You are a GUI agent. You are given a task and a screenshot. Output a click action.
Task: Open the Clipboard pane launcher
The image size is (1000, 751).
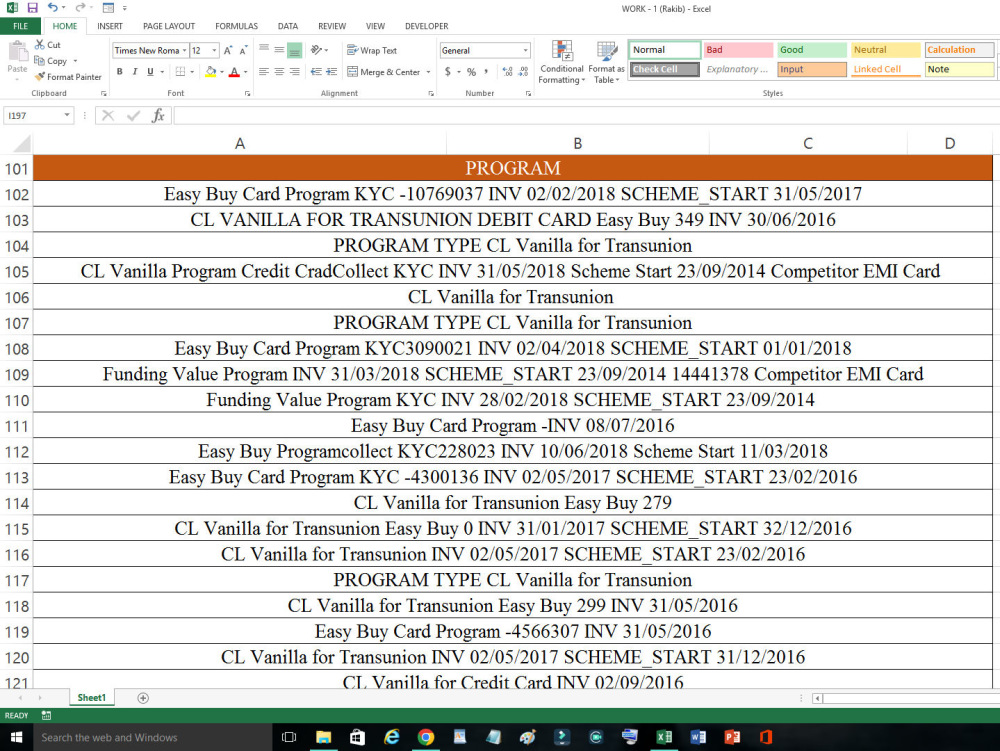pos(103,94)
